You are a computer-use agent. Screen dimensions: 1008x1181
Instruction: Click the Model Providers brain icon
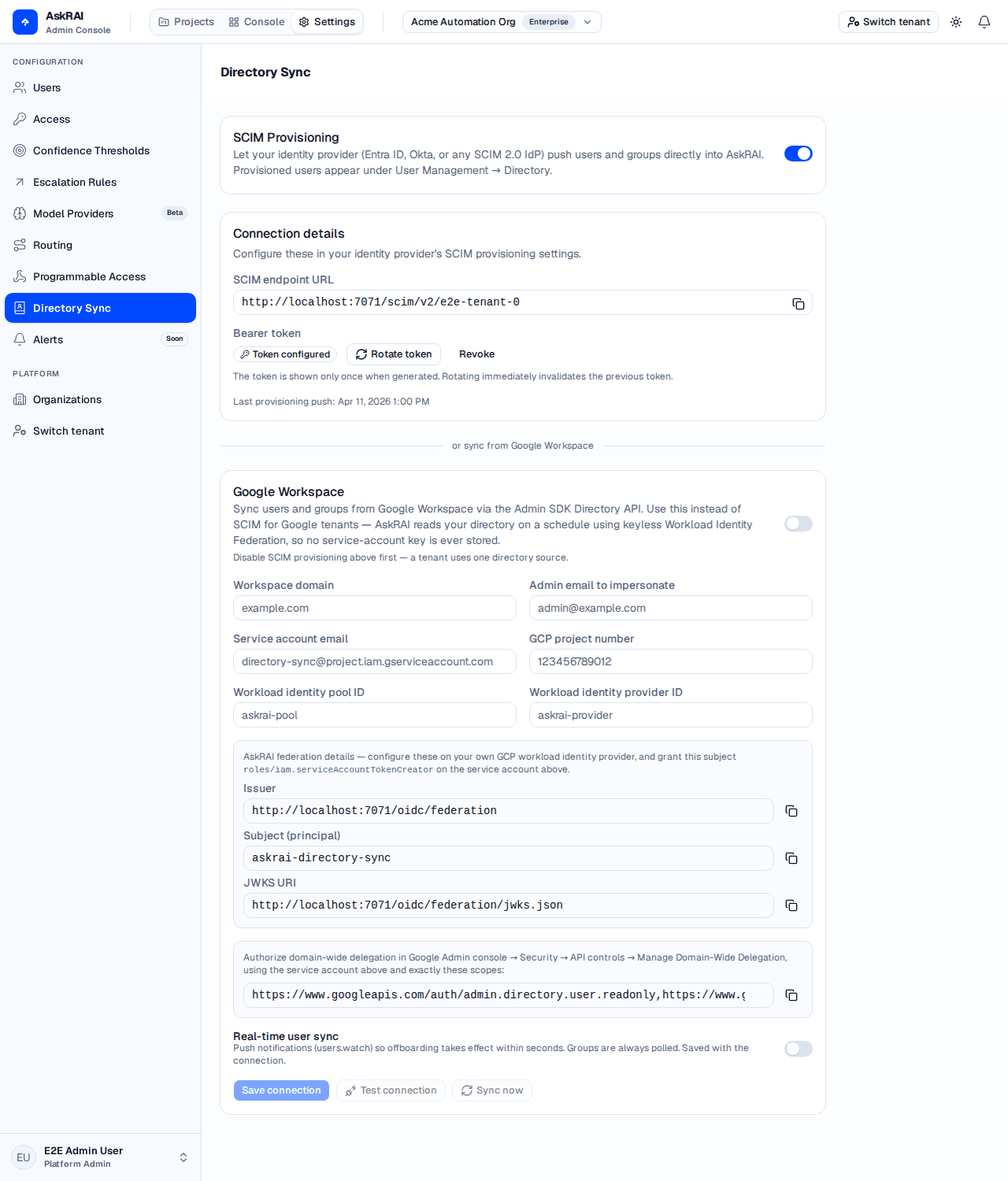tap(20, 213)
